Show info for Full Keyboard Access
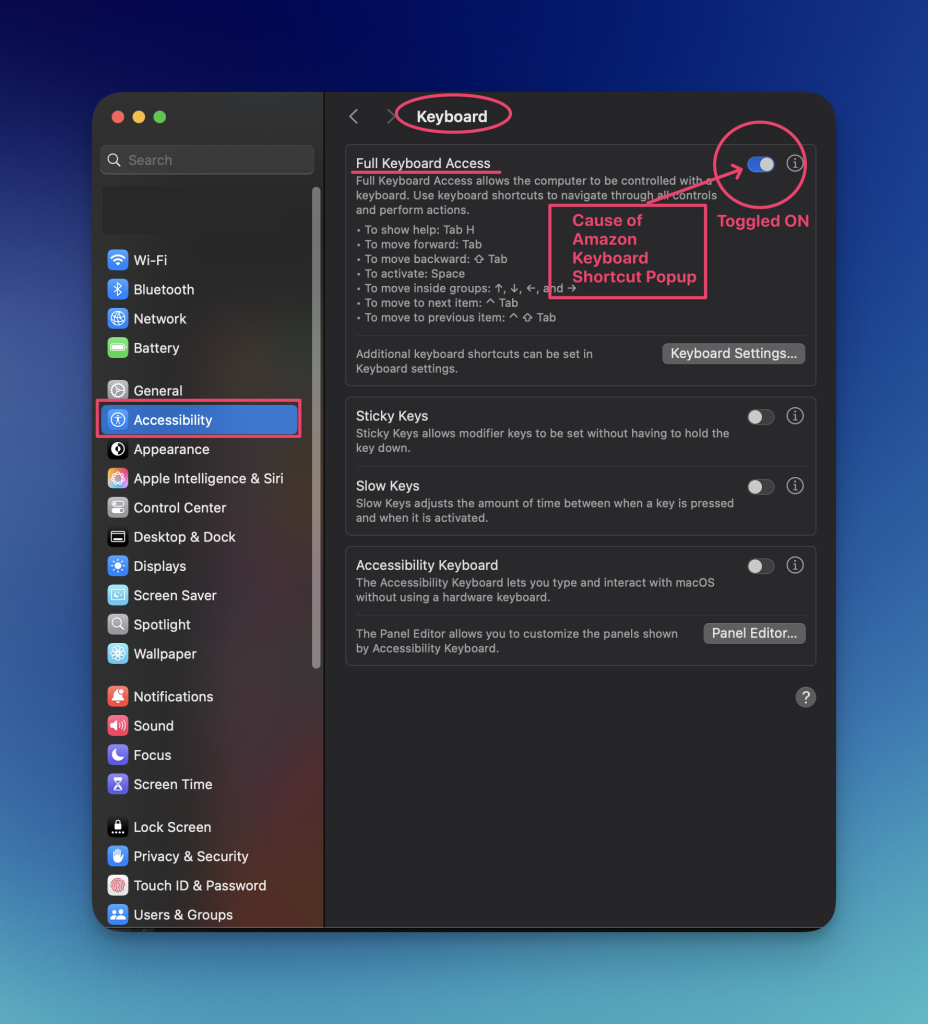928x1024 pixels. (795, 163)
